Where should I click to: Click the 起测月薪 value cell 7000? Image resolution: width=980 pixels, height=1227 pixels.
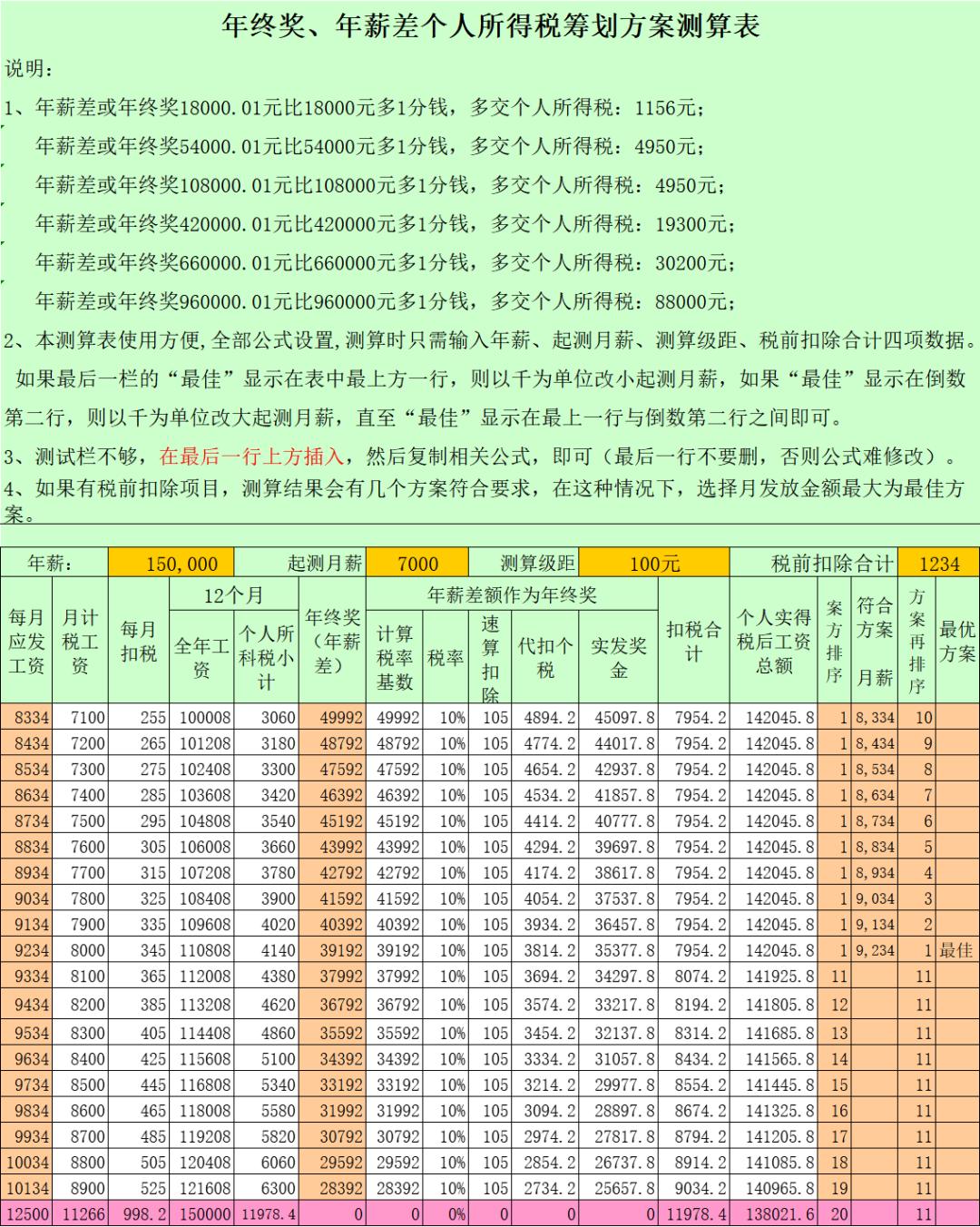pyautogui.click(x=419, y=564)
